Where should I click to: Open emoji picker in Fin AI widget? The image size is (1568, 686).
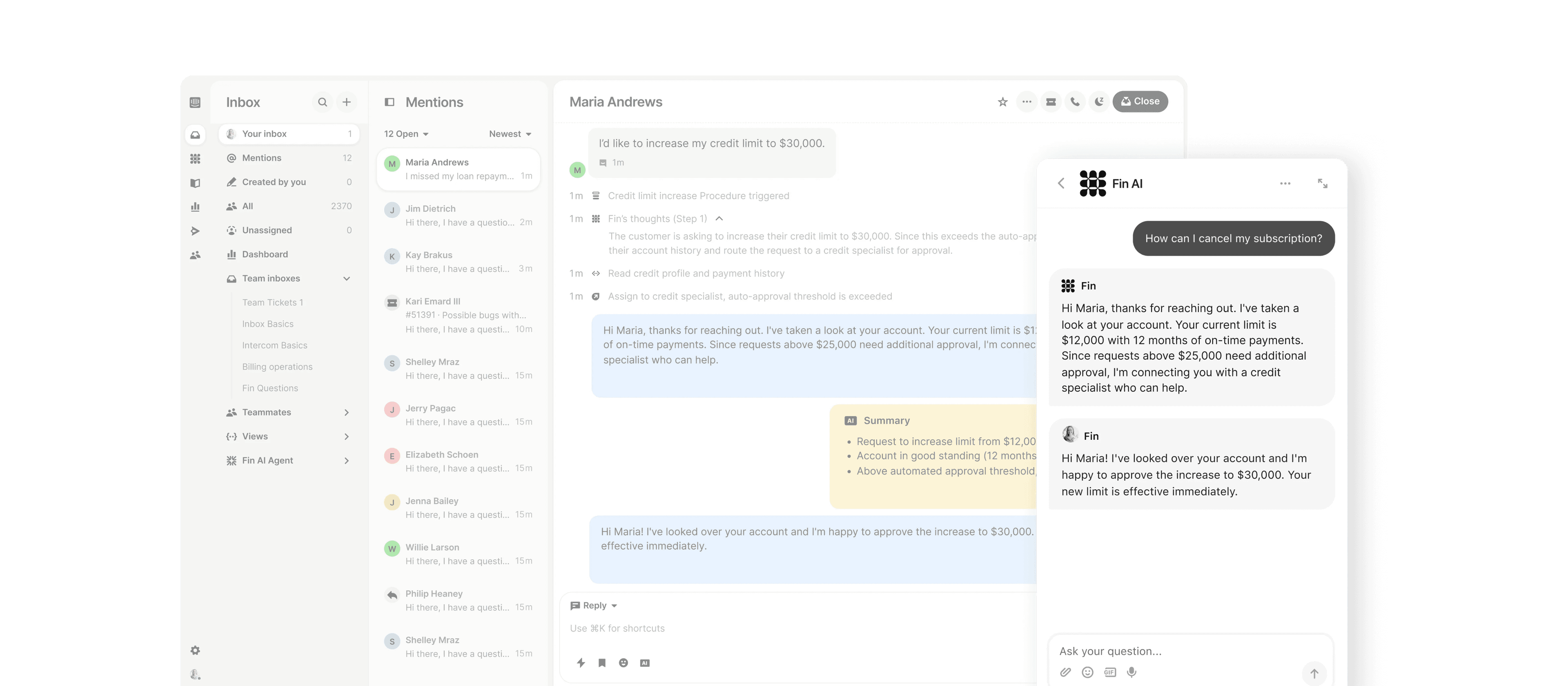coord(1087,672)
